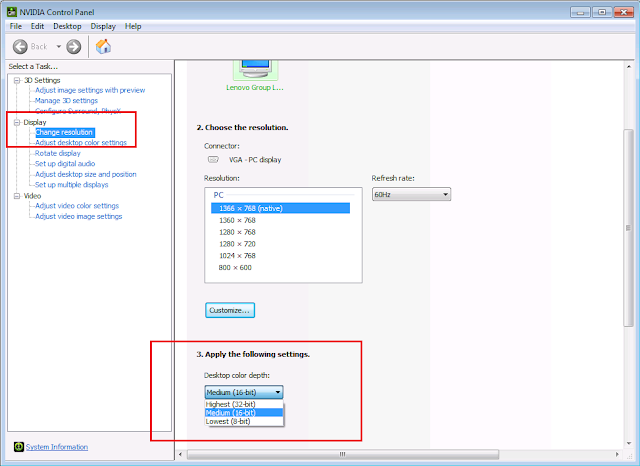The height and width of the screenshot is (466, 640).
Task: Click the 3D Settings tree label
Action: tap(42, 80)
